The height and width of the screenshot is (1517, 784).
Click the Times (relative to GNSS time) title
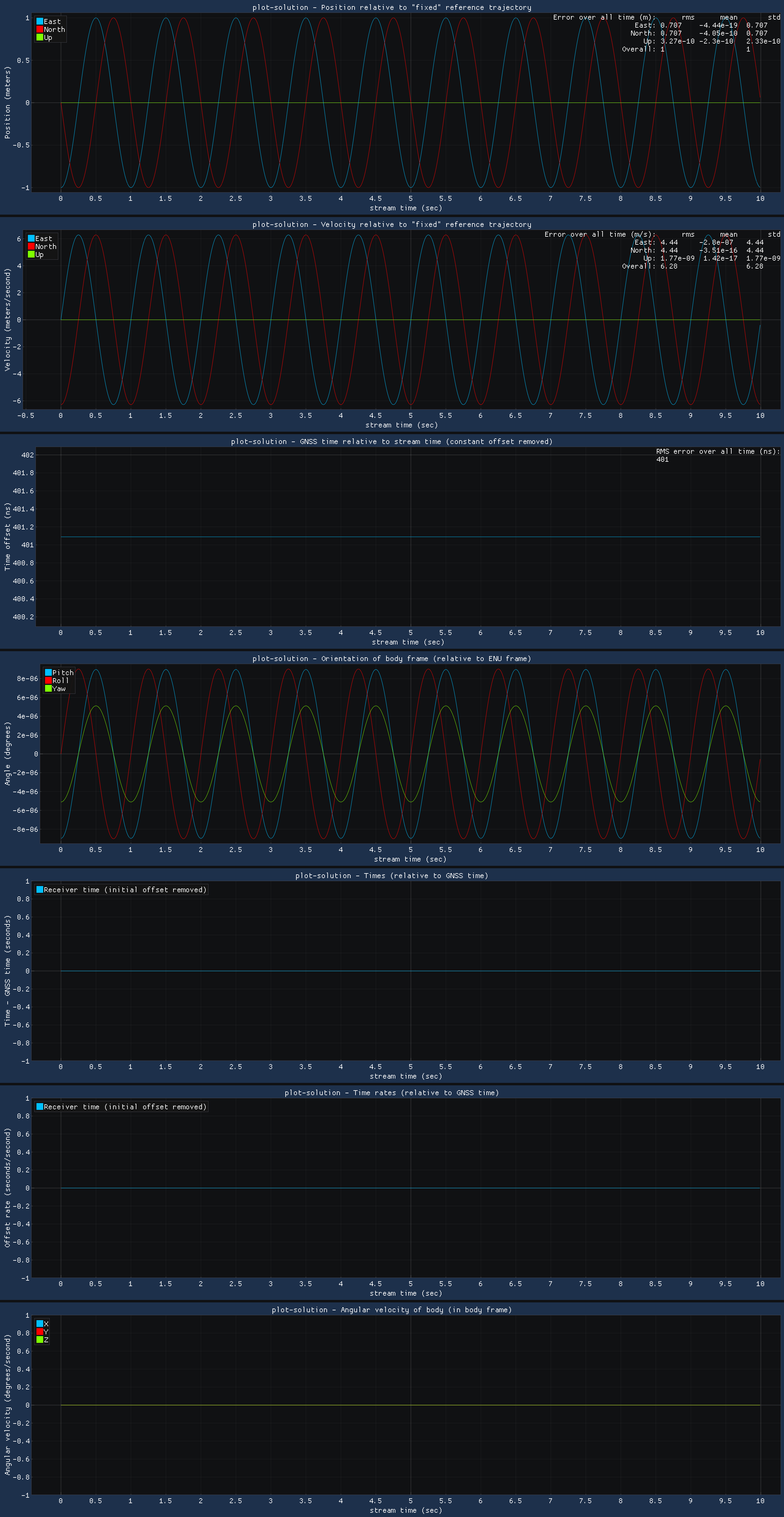point(392,876)
